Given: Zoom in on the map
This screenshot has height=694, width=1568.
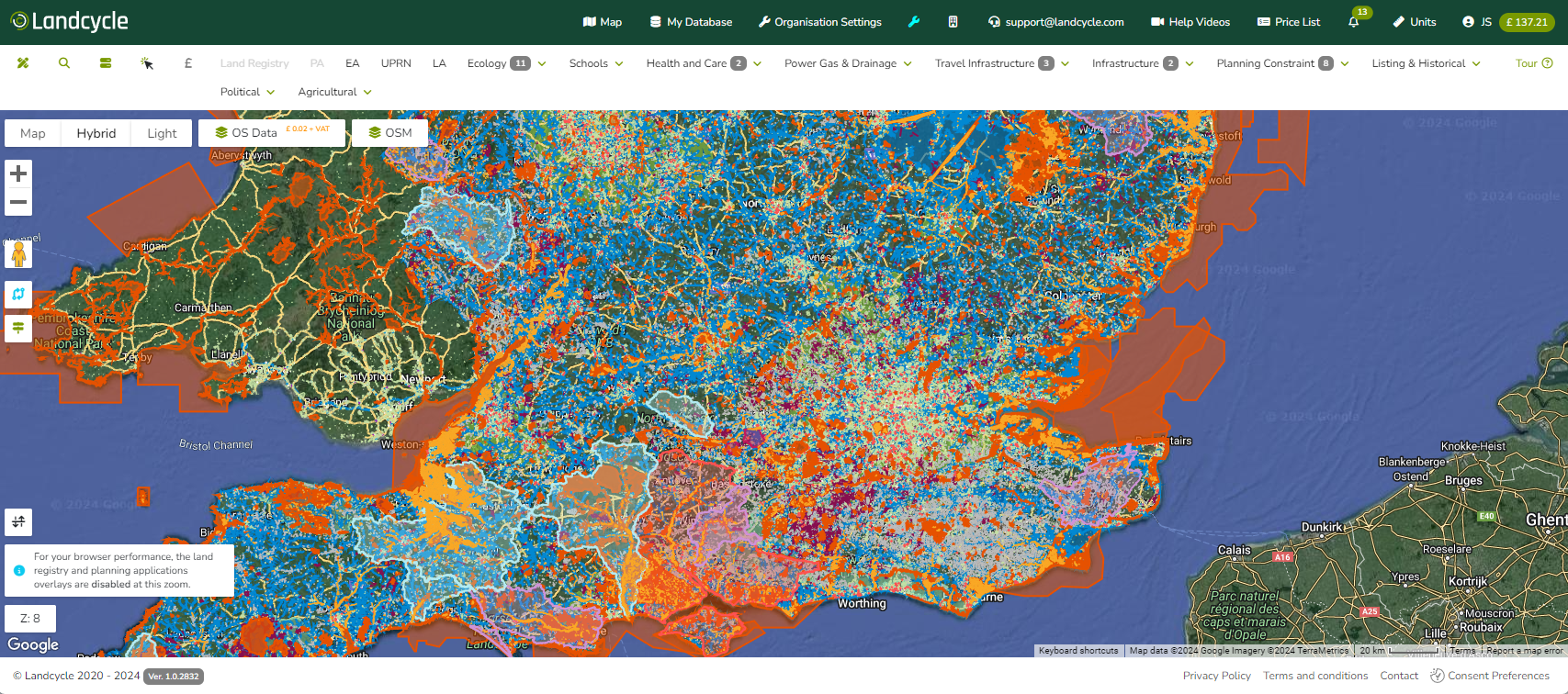Looking at the screenshot, I should (x=18, y=173).
